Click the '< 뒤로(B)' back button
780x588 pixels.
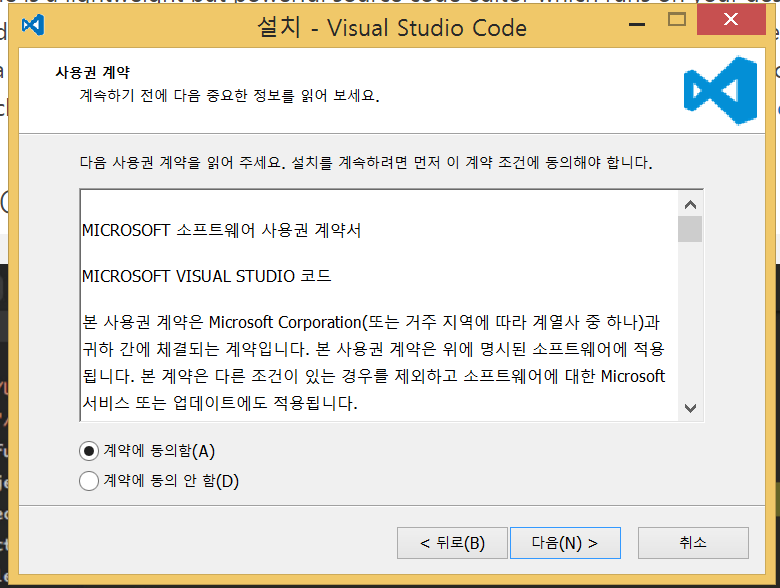coord(452,543)
